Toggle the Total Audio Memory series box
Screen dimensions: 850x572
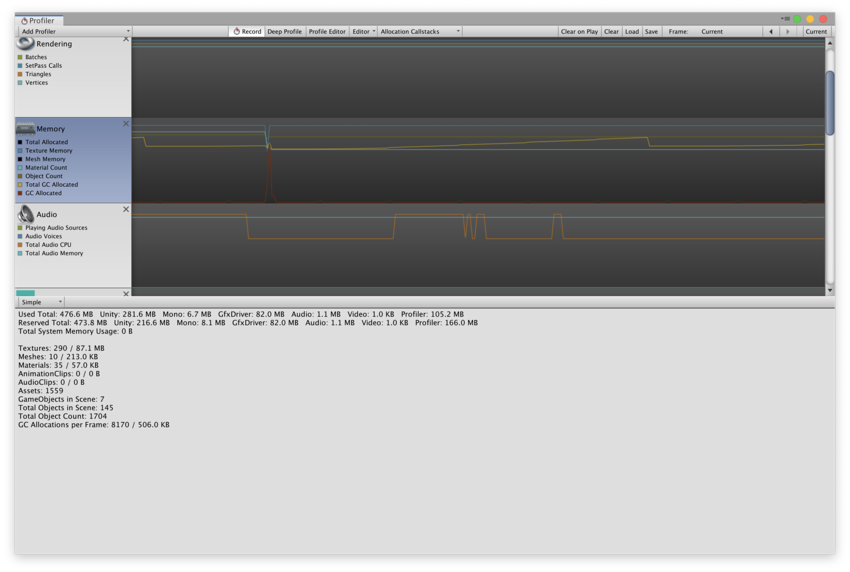[x=20, y=253]
